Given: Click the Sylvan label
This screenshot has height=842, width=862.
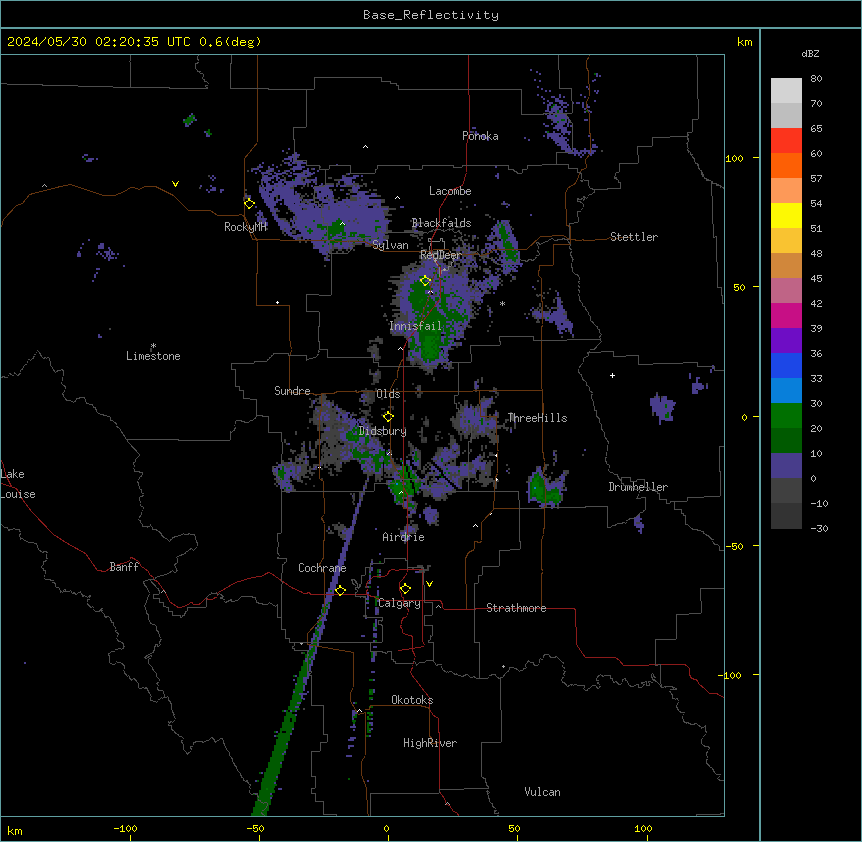Looking at the screenshot, I should click(390, 245).
